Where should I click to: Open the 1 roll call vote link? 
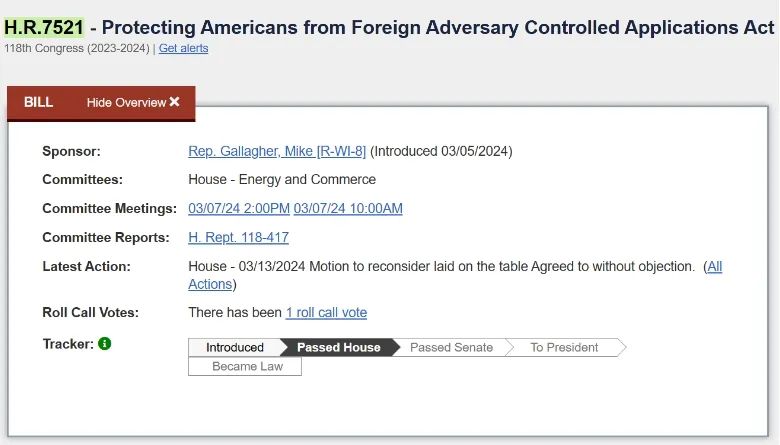pos(326,313)
